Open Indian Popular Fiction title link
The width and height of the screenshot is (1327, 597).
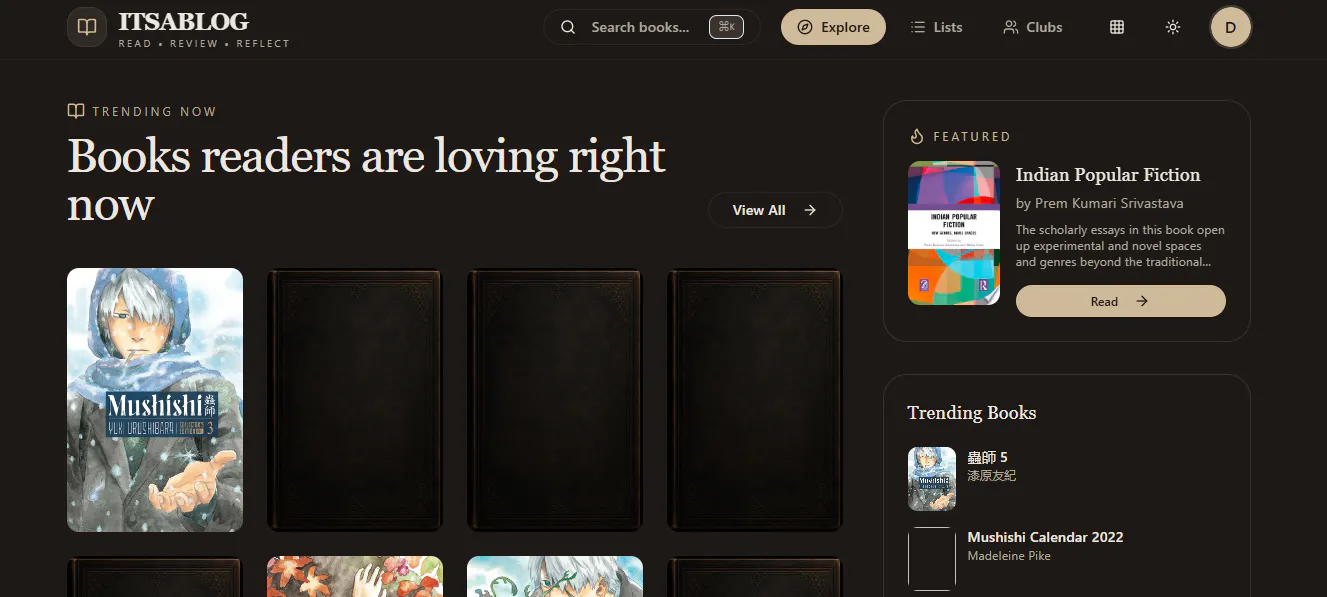[x=1108, y=175]
